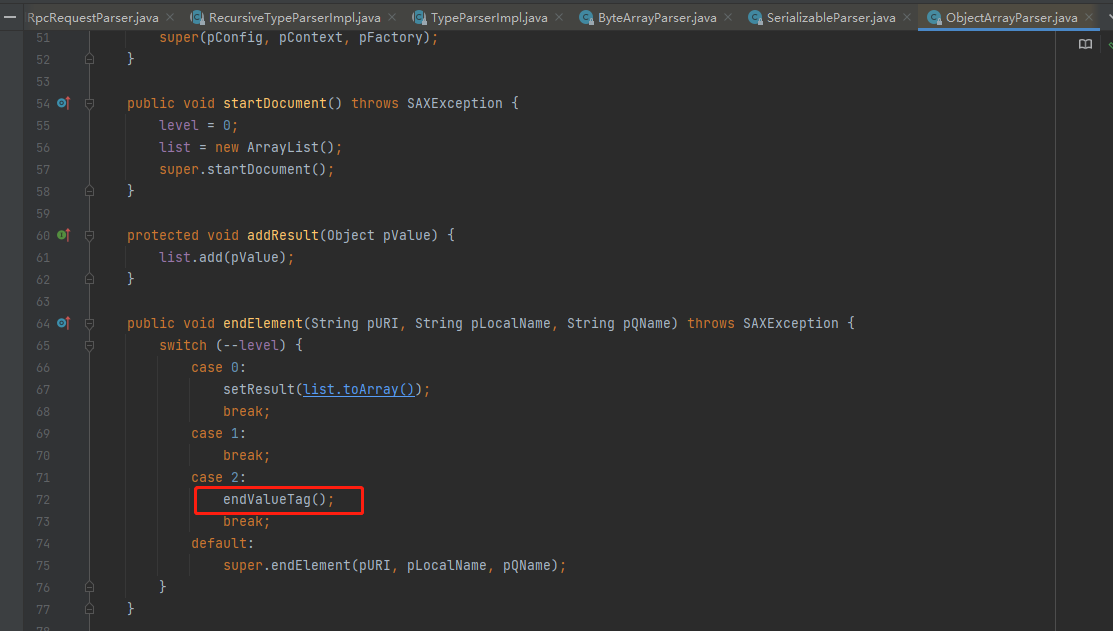Screen dimensions: 1113x631
Task: Click 'level = 0;' assignment on line 55
Action: [199, 125]
